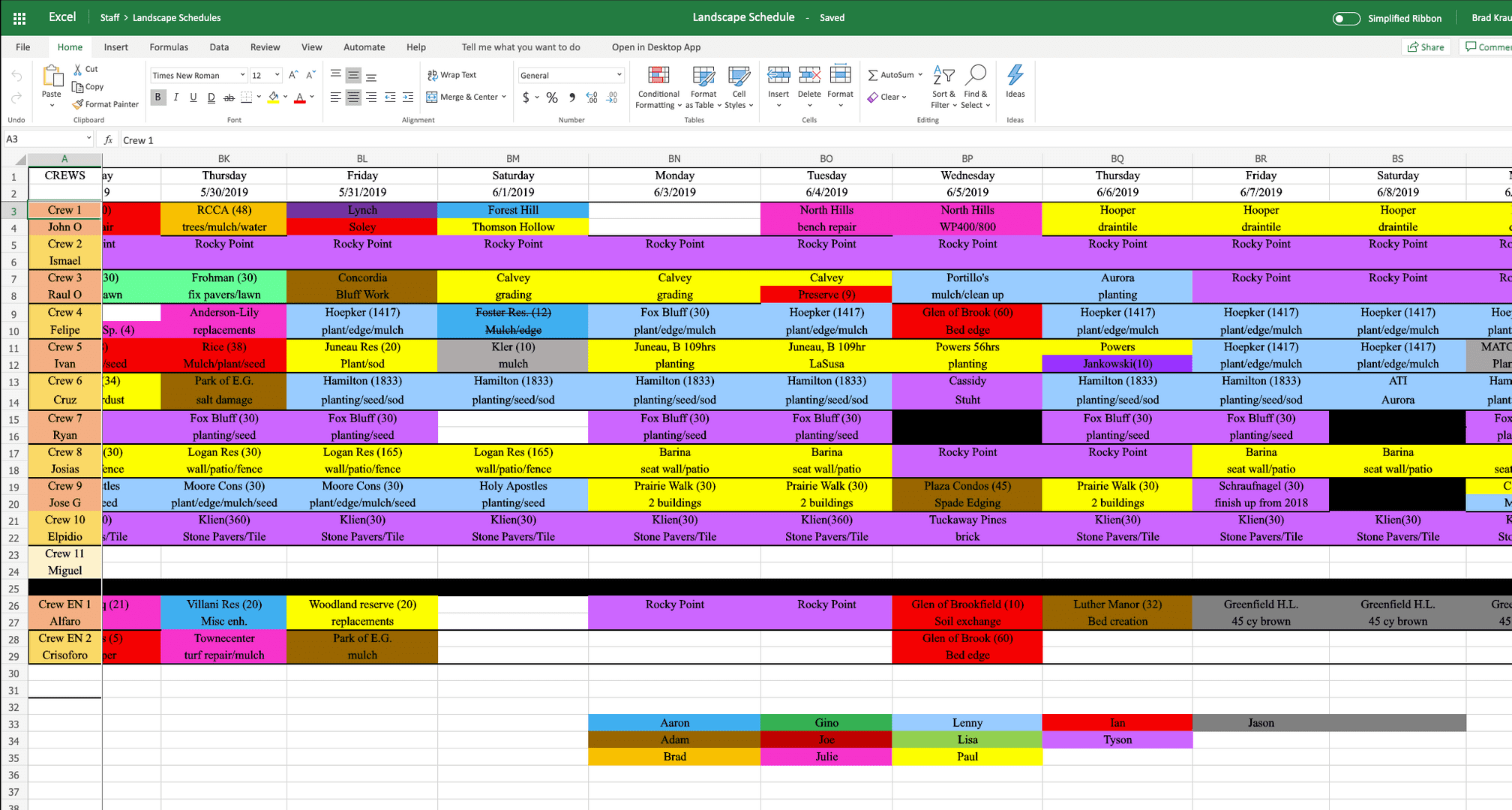This screenshot has height=810, width=1512.
Task: Click the Undo arrow icon
Action: tap(16, 76)
